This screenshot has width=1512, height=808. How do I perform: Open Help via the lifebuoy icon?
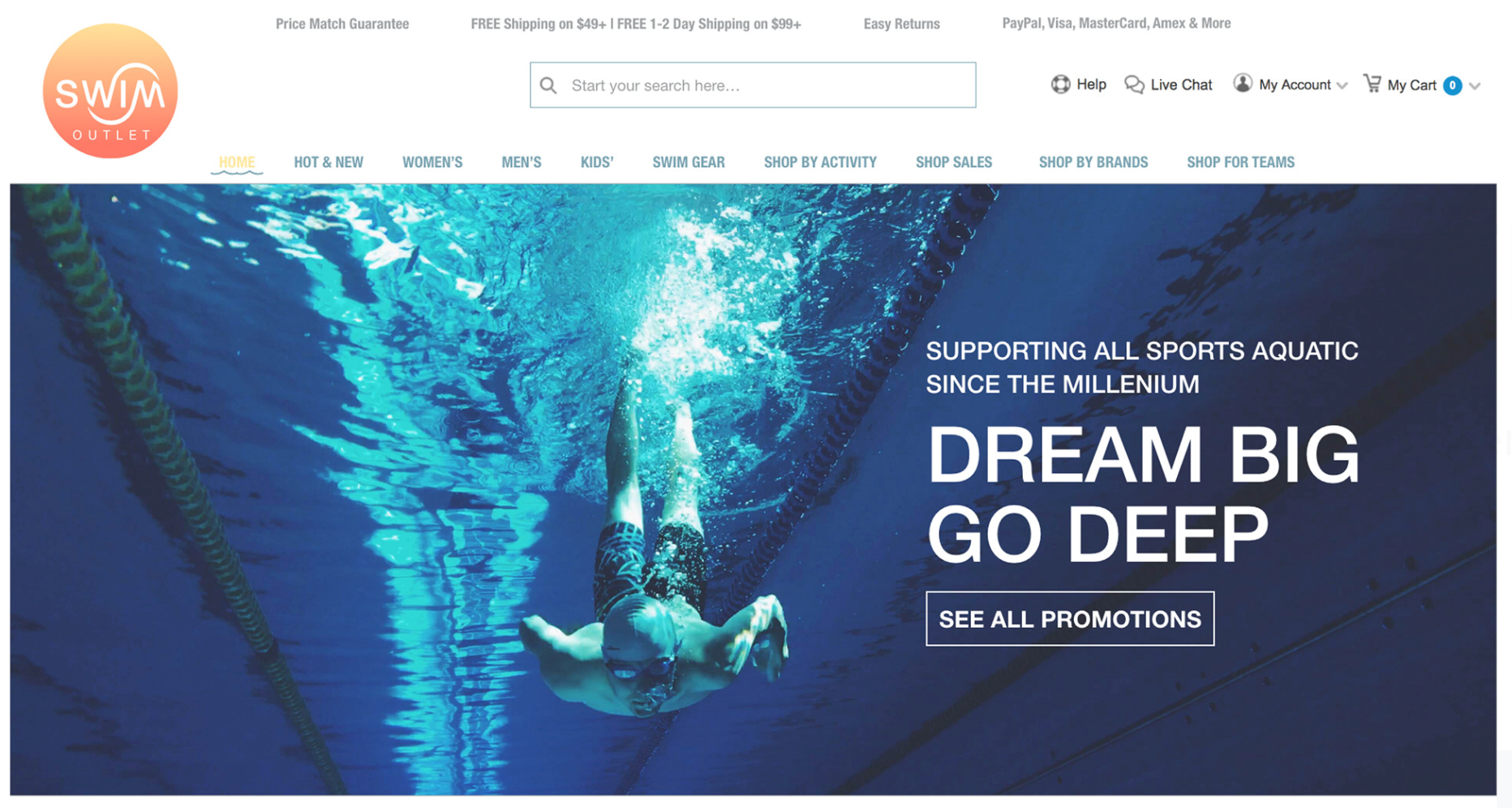[1060, 84]
